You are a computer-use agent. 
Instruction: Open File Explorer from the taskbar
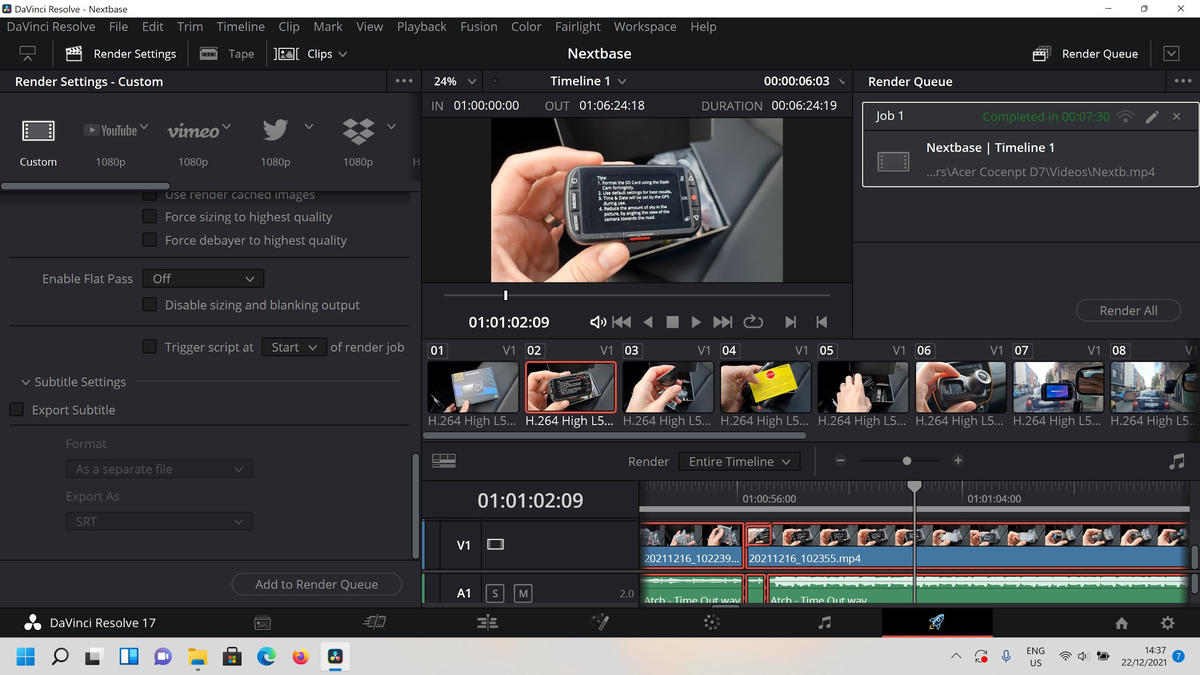pyautogui.click(x=197, y=657)
